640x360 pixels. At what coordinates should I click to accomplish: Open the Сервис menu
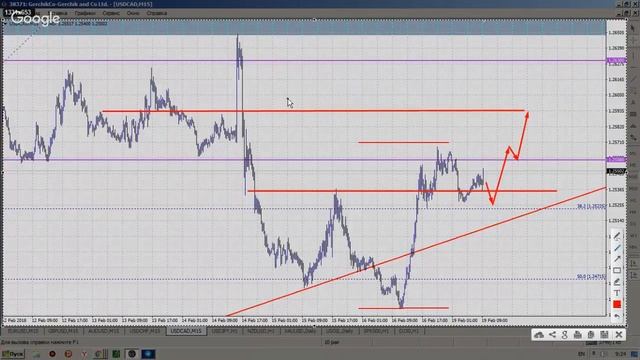(111, 13)
